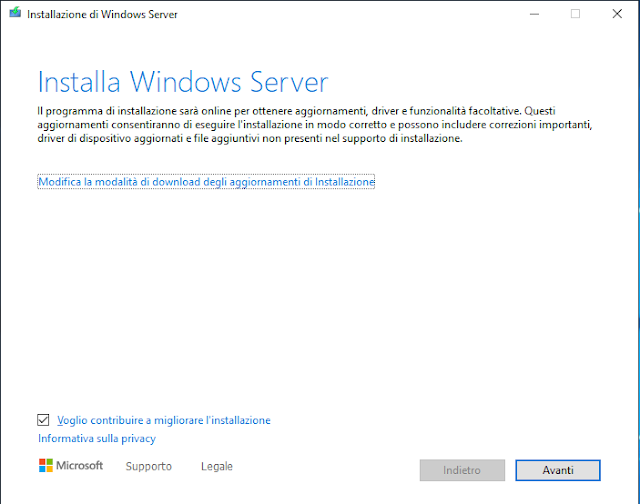Click the Indietro button
This screenshot has height=504, width=640.
click(462, 470)
